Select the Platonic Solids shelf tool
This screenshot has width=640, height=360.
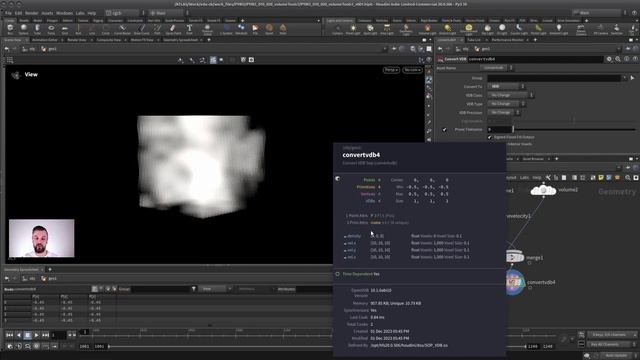coord(207,29)
